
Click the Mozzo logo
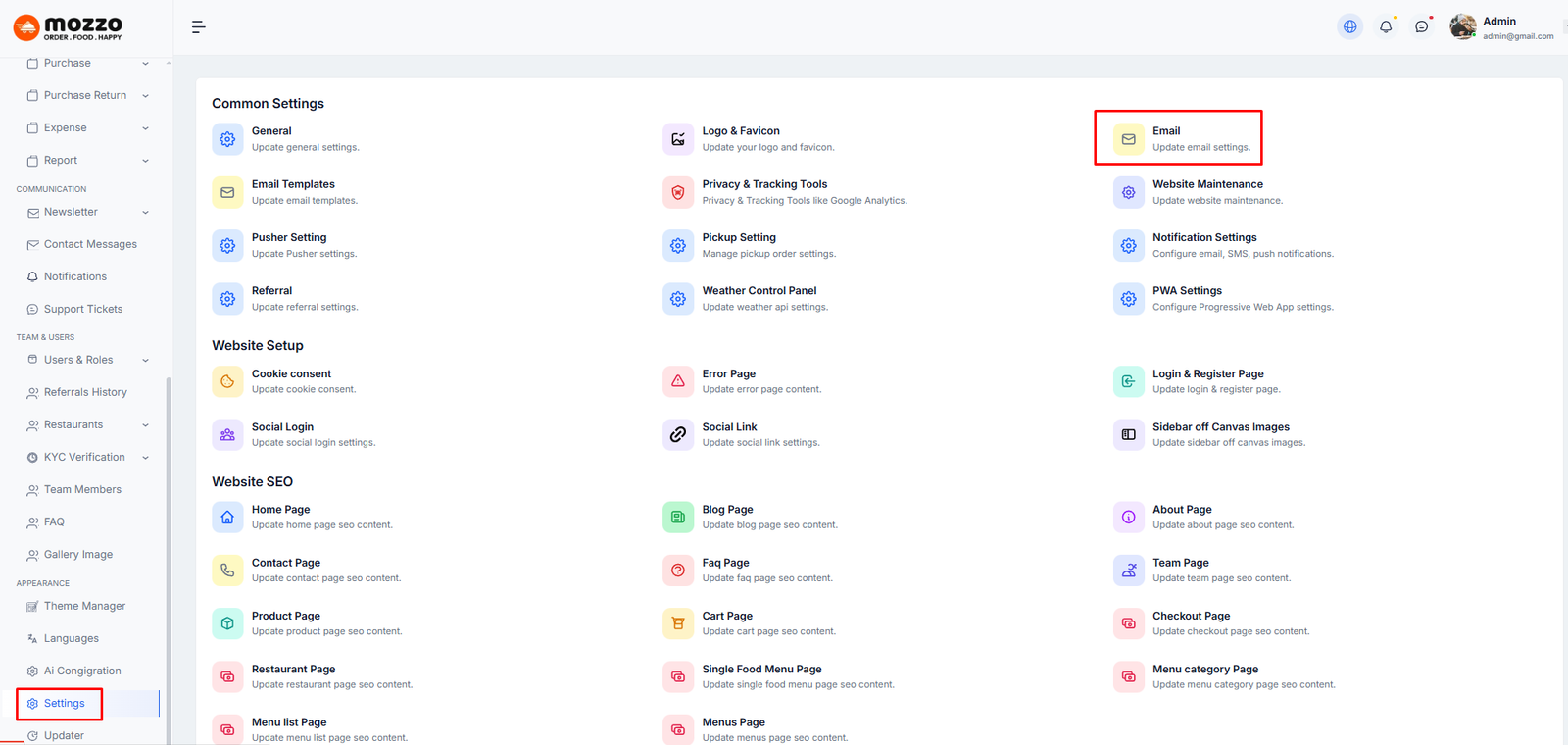click(69, 27)
